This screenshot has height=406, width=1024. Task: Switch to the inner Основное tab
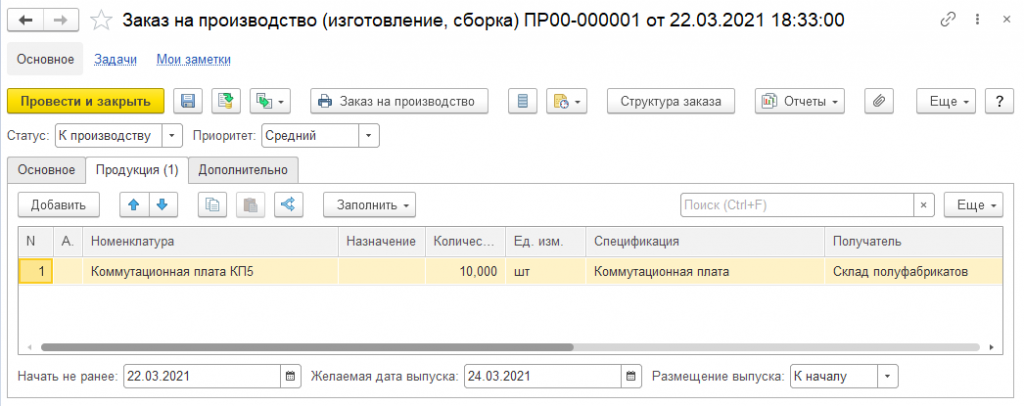[x=46, y=170]
